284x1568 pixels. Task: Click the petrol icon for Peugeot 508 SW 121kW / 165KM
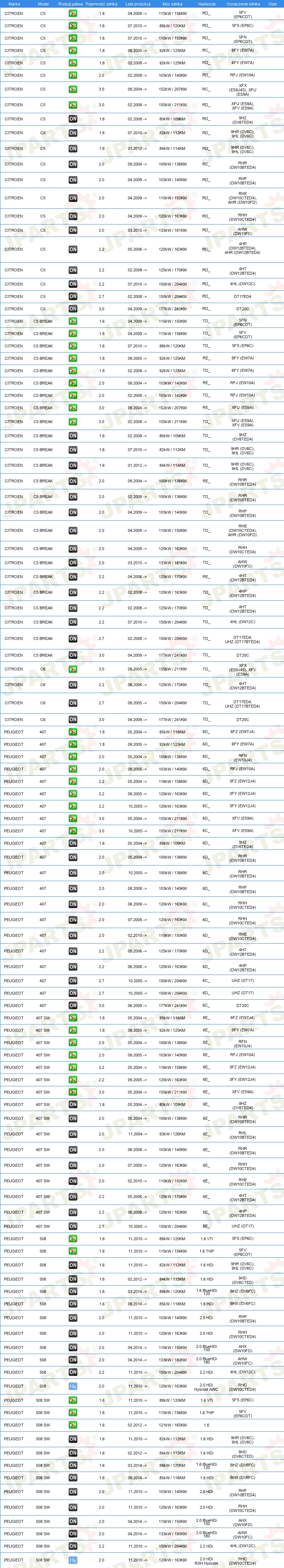pyautogui.click(x=73, y=1425)
